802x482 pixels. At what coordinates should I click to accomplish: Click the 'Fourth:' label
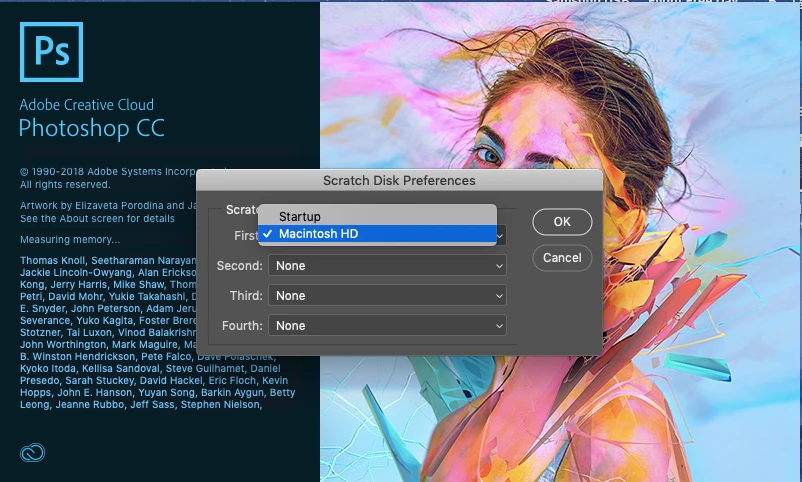click(242, 326)
